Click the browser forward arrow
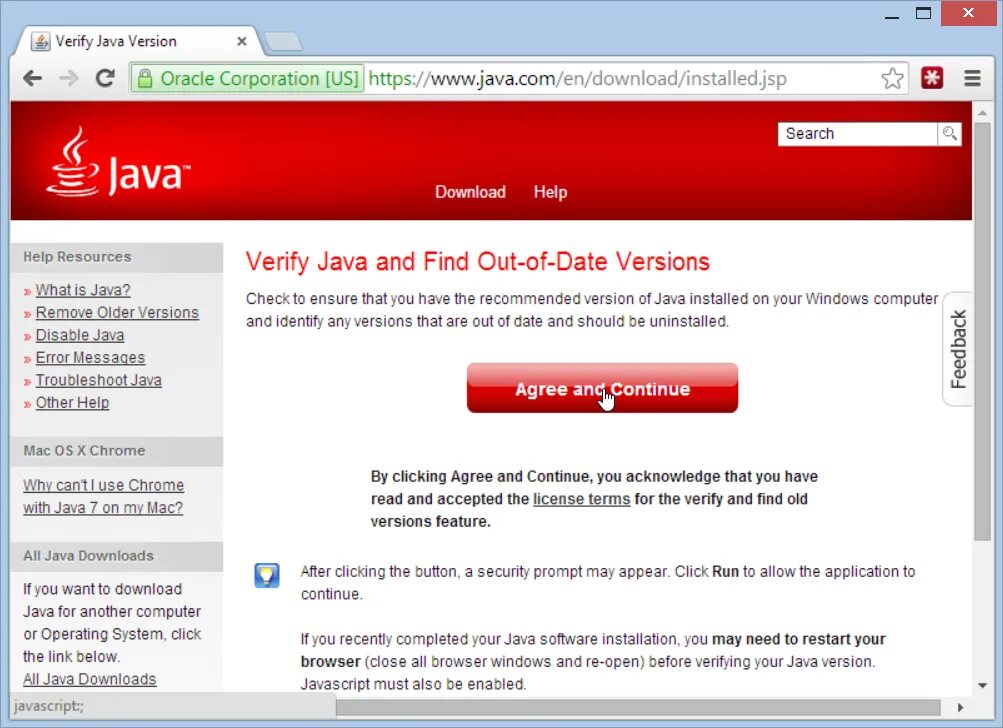Image resolution: width=1003 pixels, height=728 pixels. (x=68, y=79)
